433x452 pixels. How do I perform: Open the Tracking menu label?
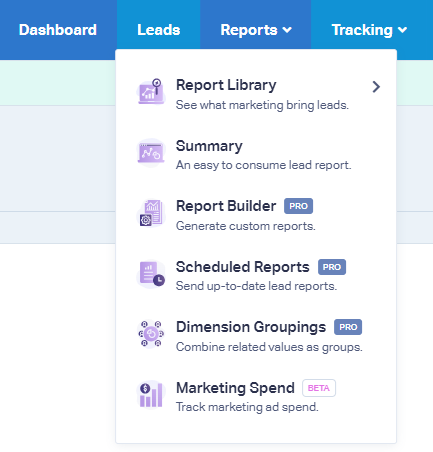pos(362,30)
